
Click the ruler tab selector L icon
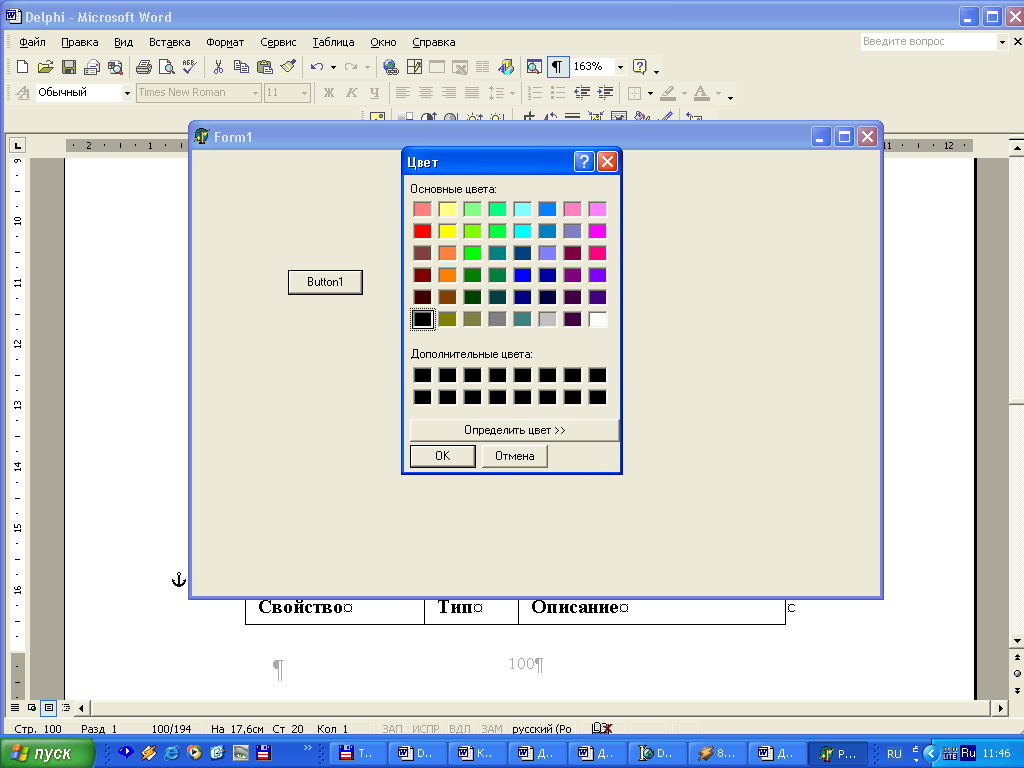click(18, 145)
